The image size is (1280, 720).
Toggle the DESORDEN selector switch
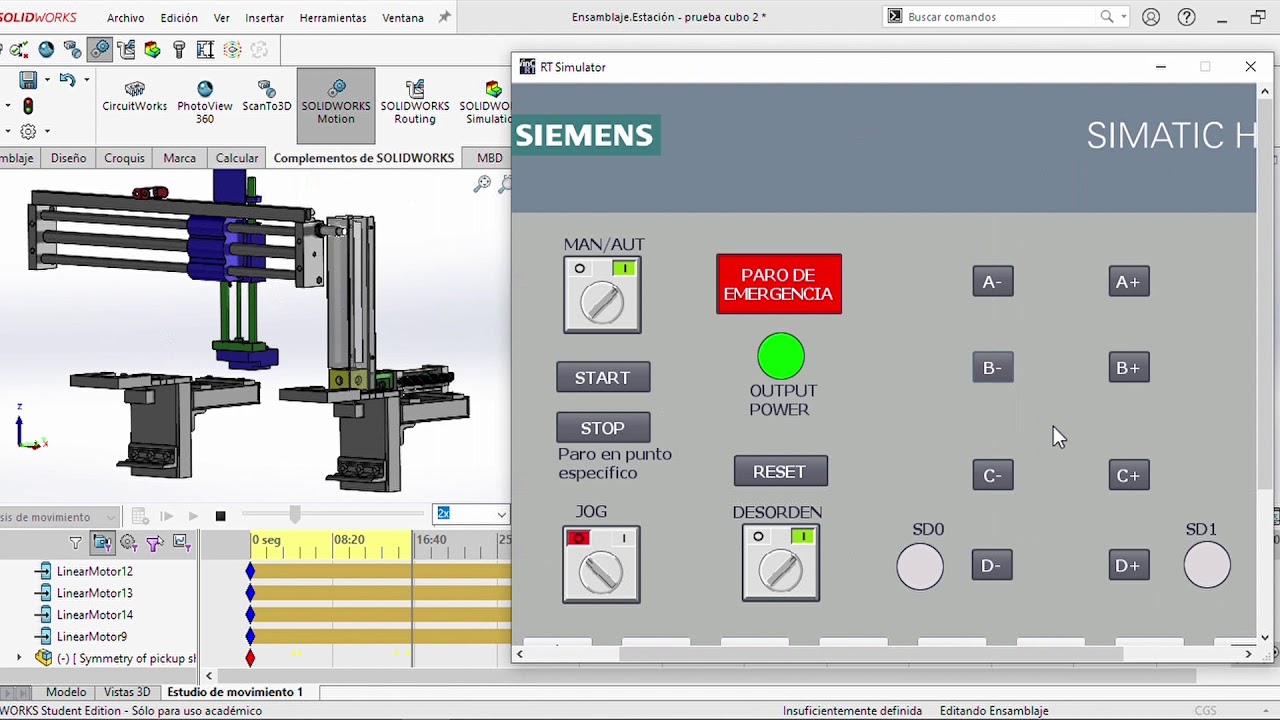click(781, 563)
